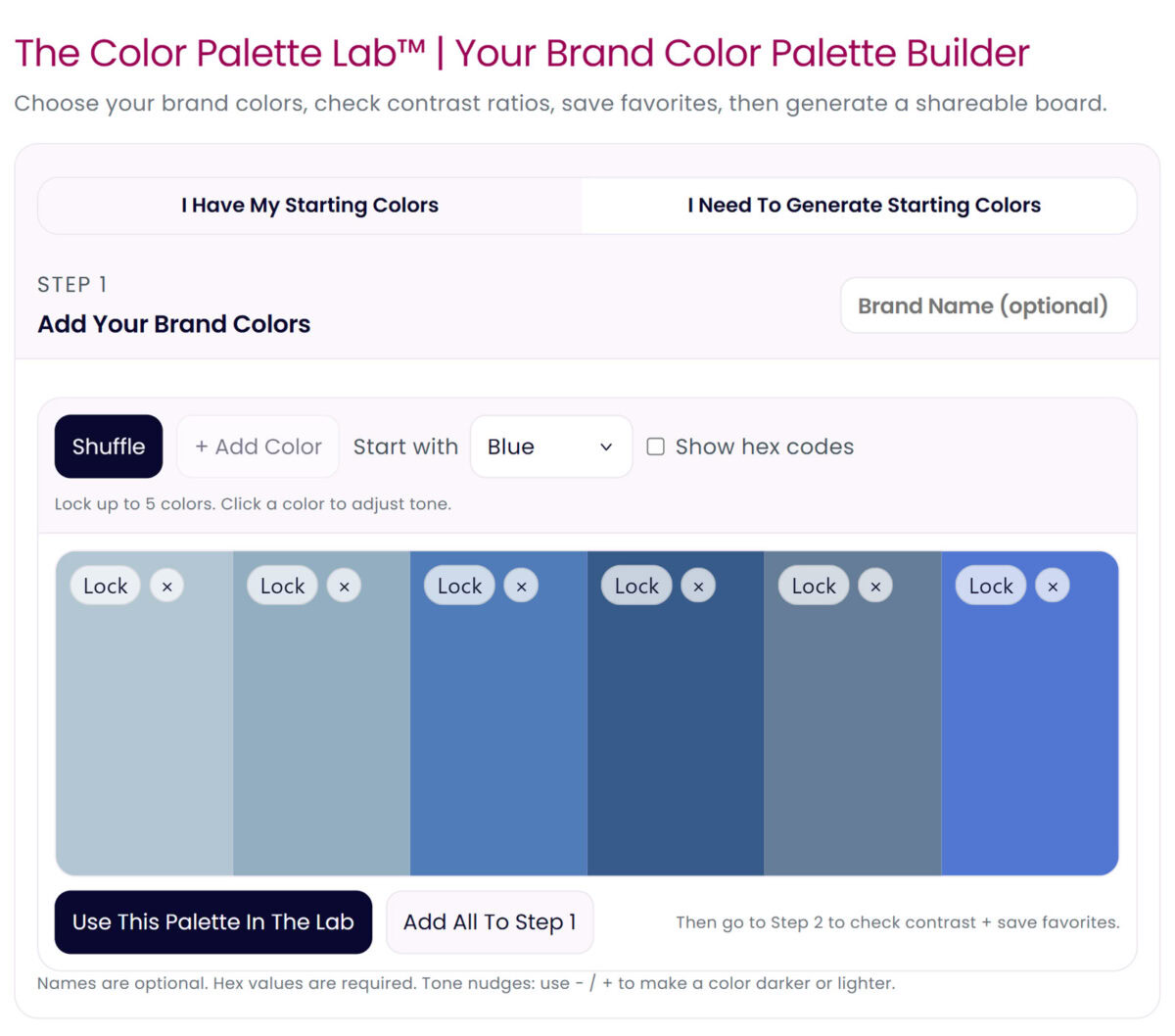1175x1036 pixels.
Task: Remove the third medium blue color
Action: [522, 586]
